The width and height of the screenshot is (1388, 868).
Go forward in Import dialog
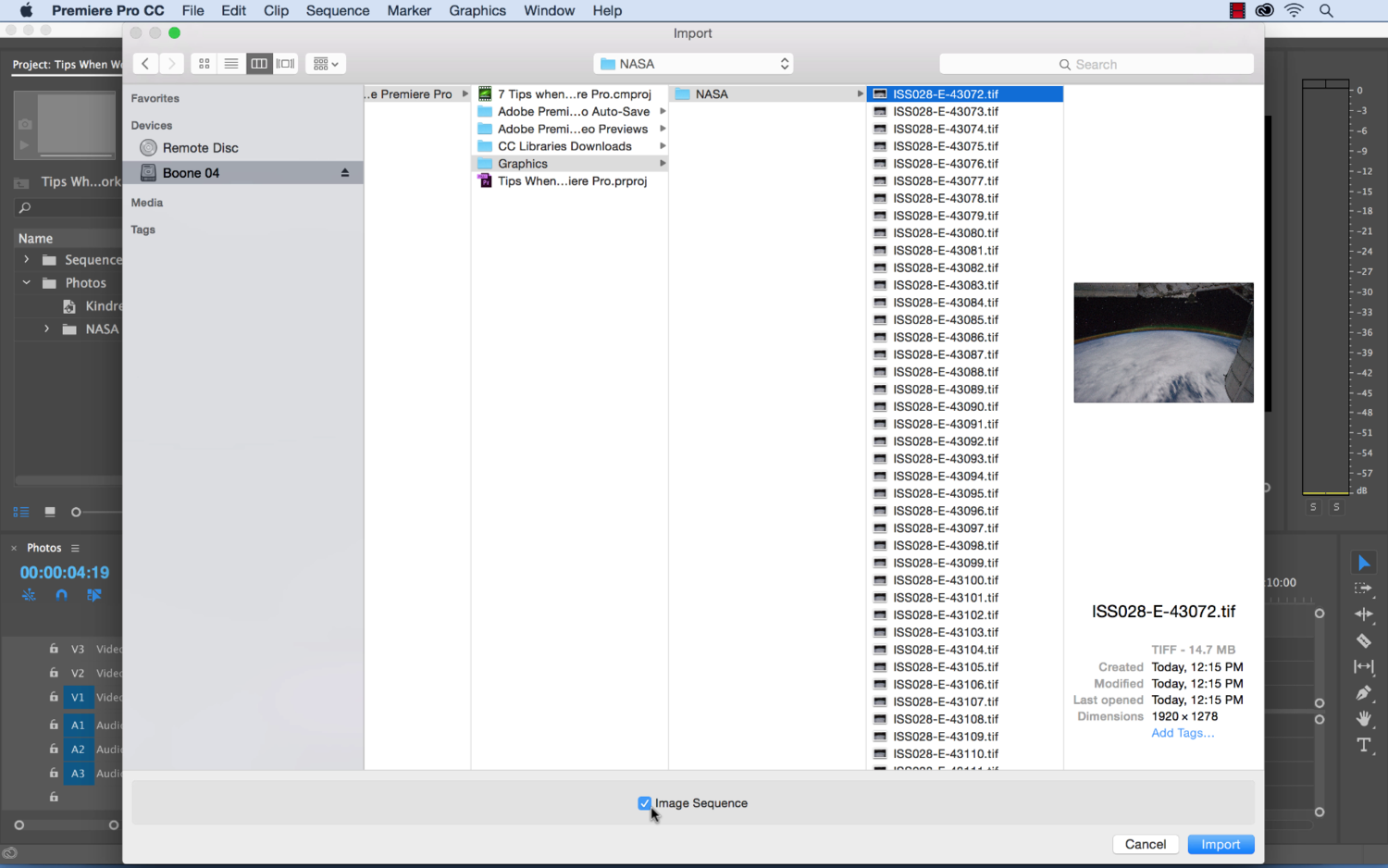coord(172,64)
